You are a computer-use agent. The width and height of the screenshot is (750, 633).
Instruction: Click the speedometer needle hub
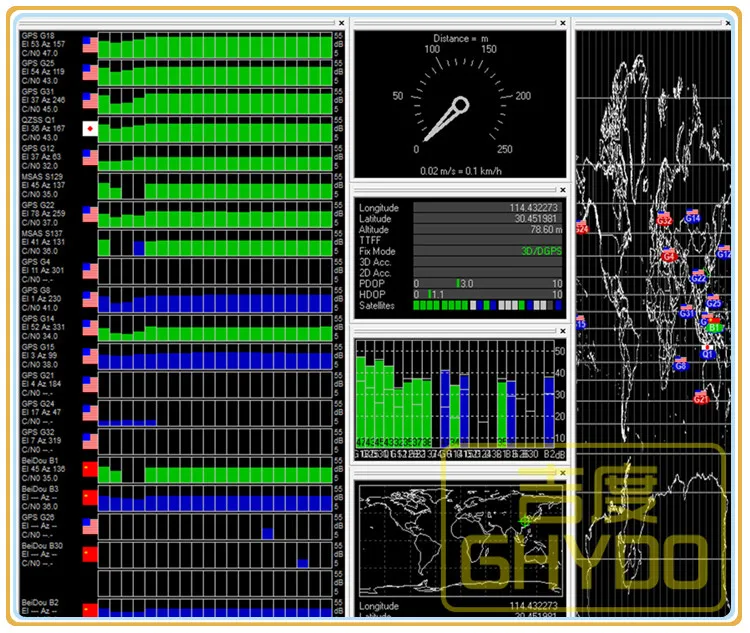[461, 105]
